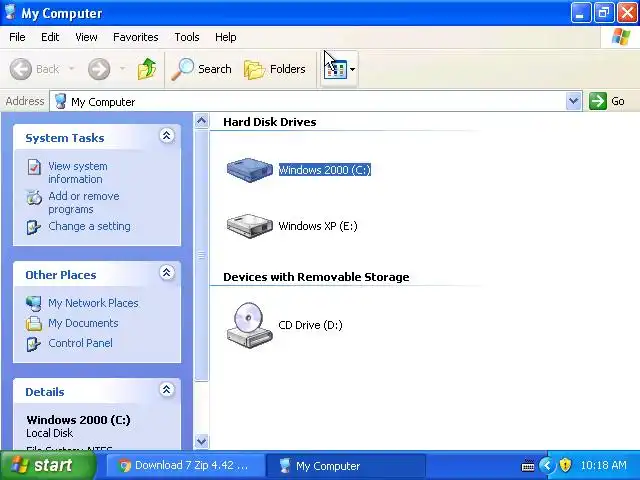640x480 pixels.
Task: Click the Windows XP (E:) label
Action: (x=318, y=226)
